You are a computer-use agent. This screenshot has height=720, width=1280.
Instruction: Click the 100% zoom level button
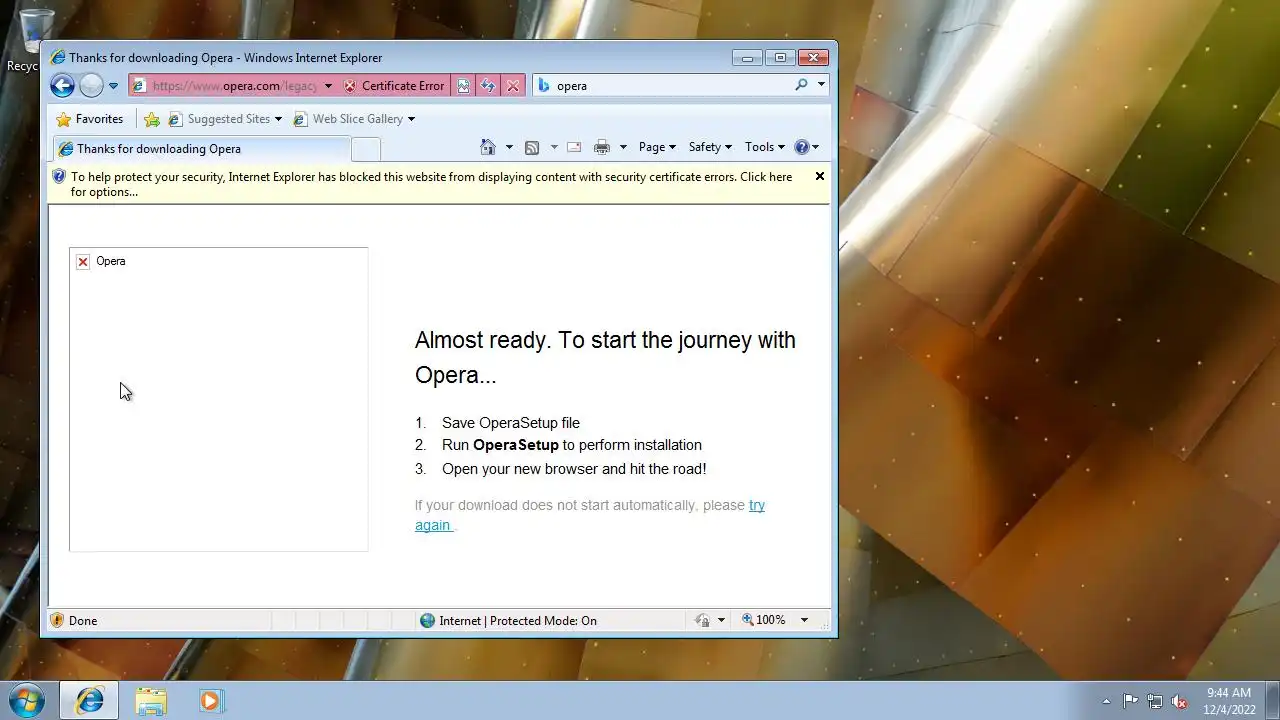click(764, 620)
